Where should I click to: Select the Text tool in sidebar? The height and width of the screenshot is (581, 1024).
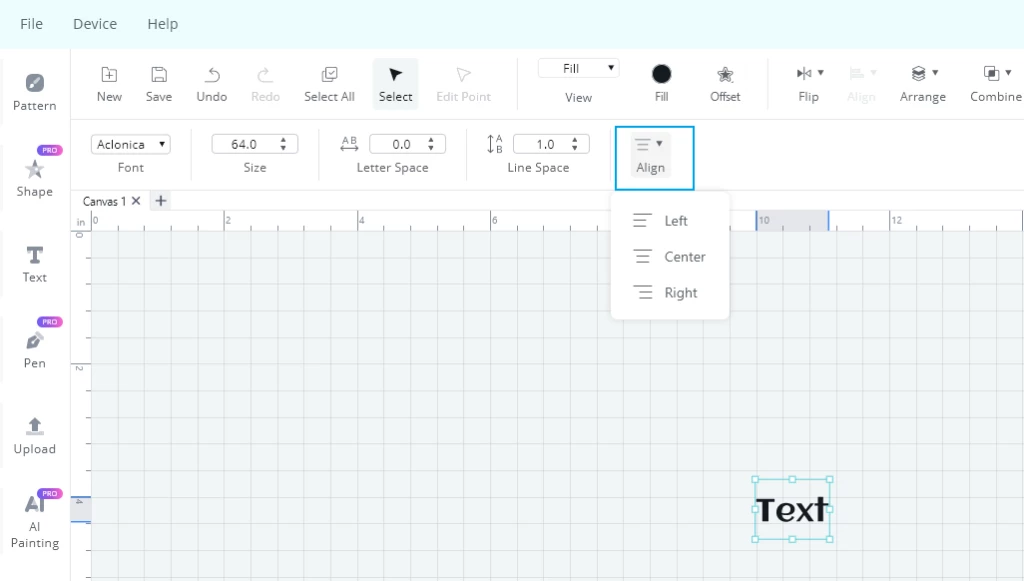pyautogui.click(x=35, y=264)
